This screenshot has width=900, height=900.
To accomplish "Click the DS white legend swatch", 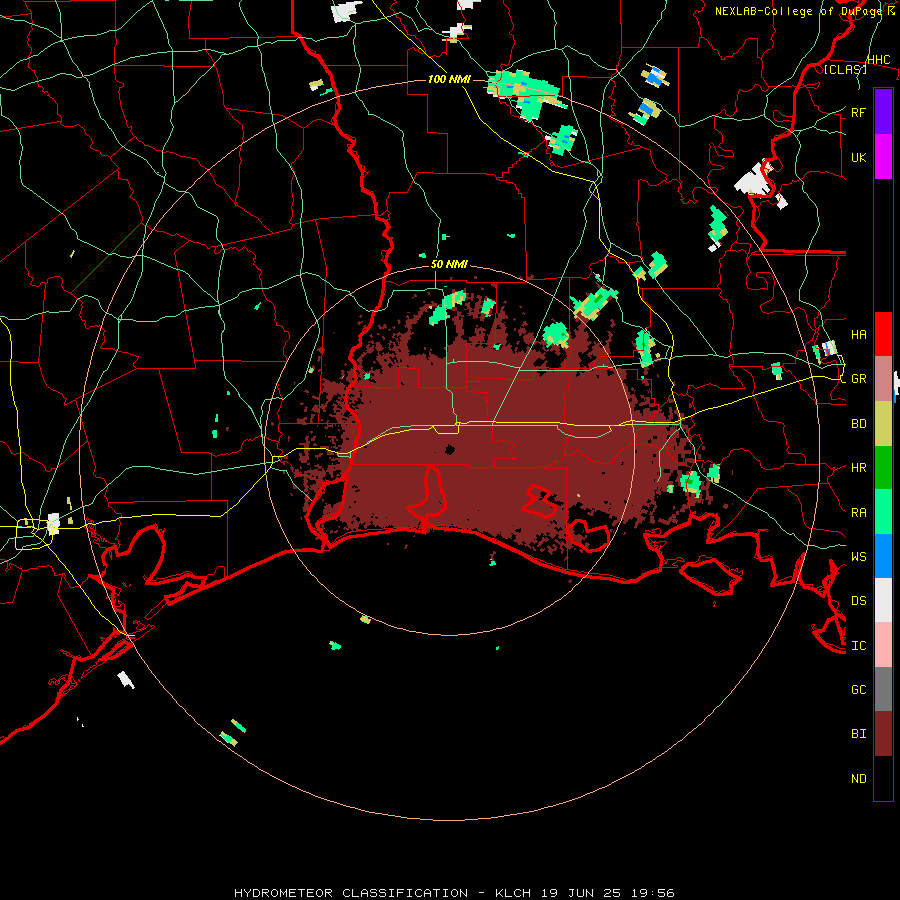I will [x=883, y=600].
